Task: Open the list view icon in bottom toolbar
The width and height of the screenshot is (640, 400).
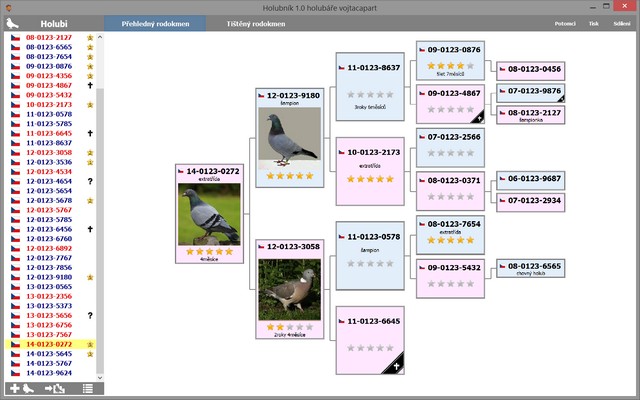Action: pos(87,388)
